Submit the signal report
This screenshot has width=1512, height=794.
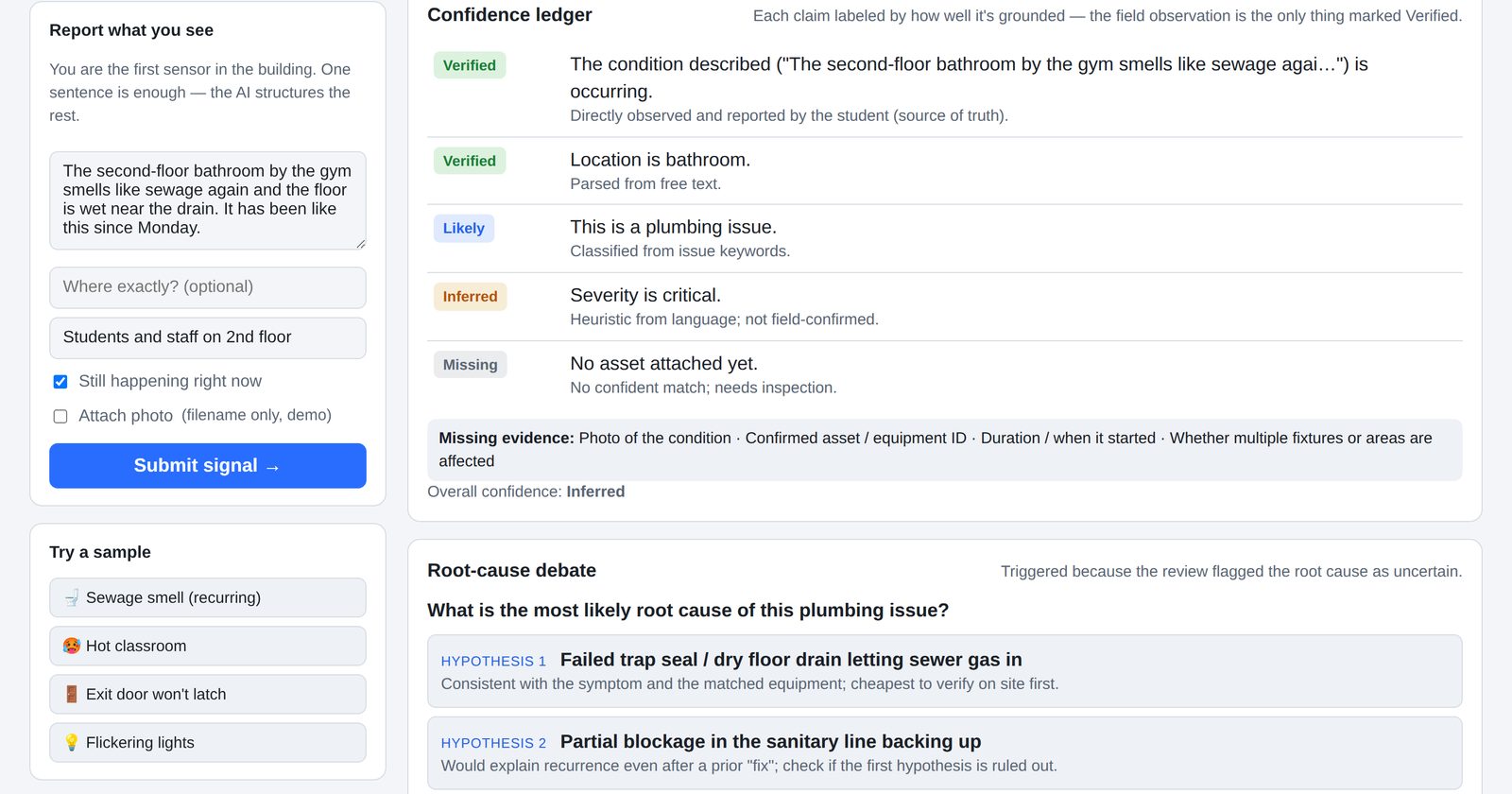tap(208, 466)
